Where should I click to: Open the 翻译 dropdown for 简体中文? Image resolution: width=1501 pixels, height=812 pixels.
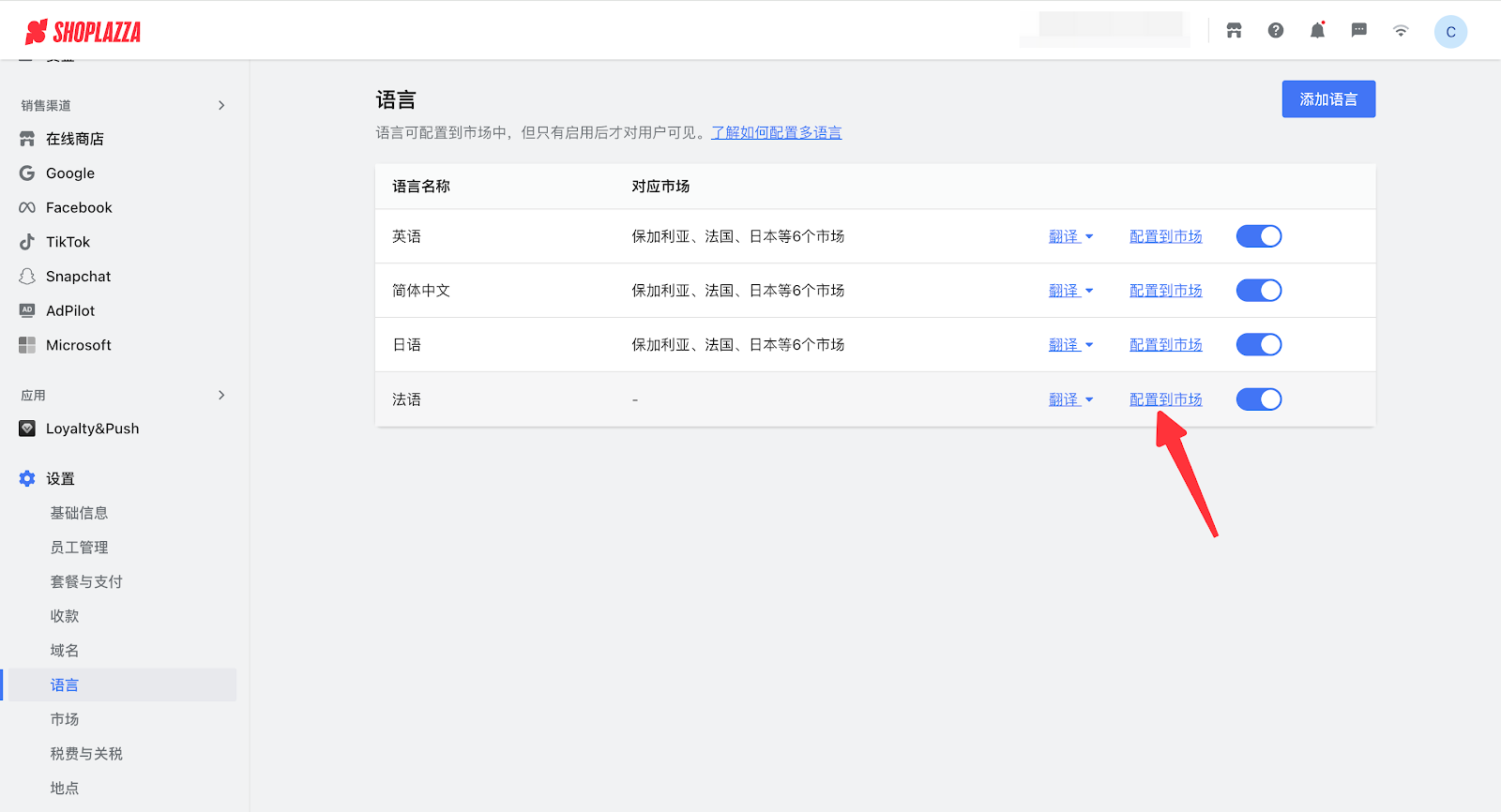(1070, 291)
